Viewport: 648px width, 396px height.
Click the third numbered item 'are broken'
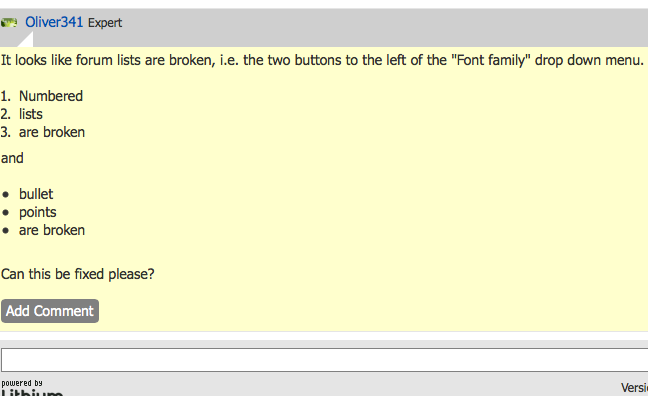tap(52, 132)
